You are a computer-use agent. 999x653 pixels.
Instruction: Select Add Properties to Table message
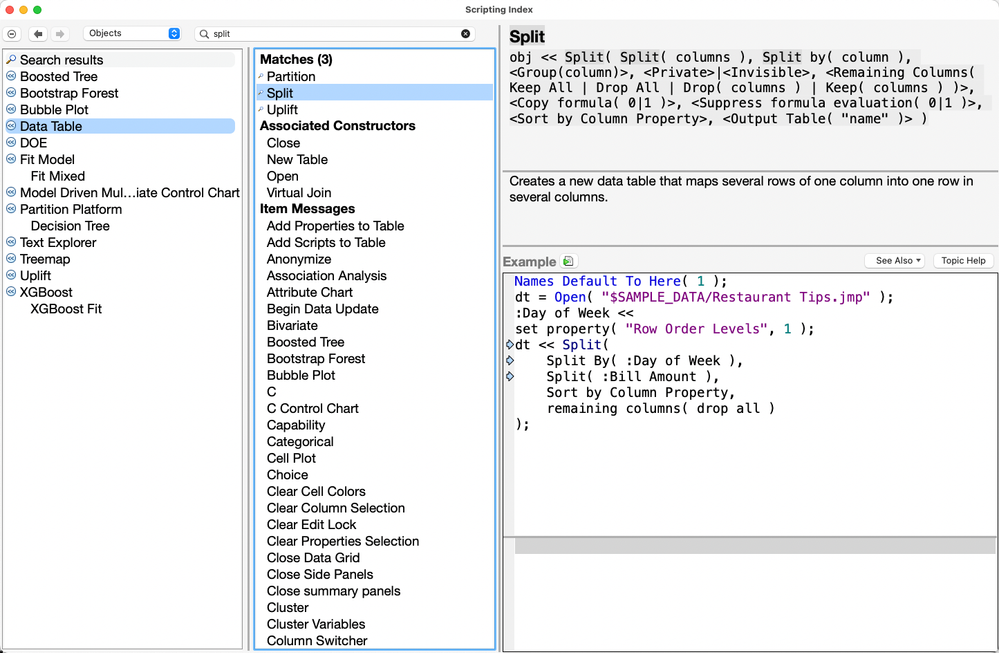335,226
